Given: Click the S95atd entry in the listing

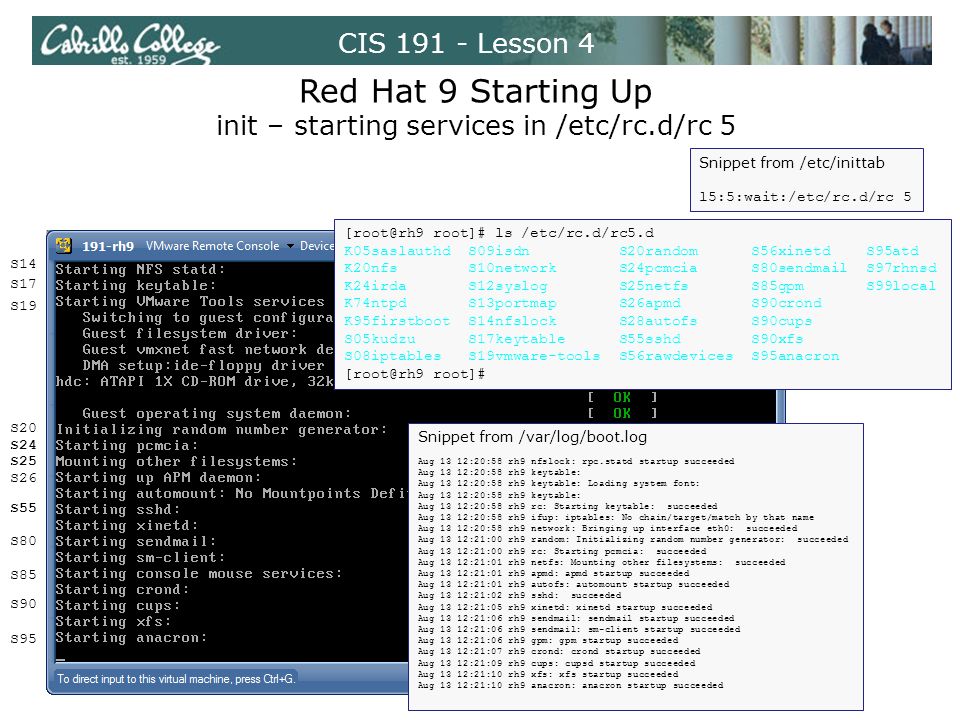Looking at the screenshot, I should point(893,250).
